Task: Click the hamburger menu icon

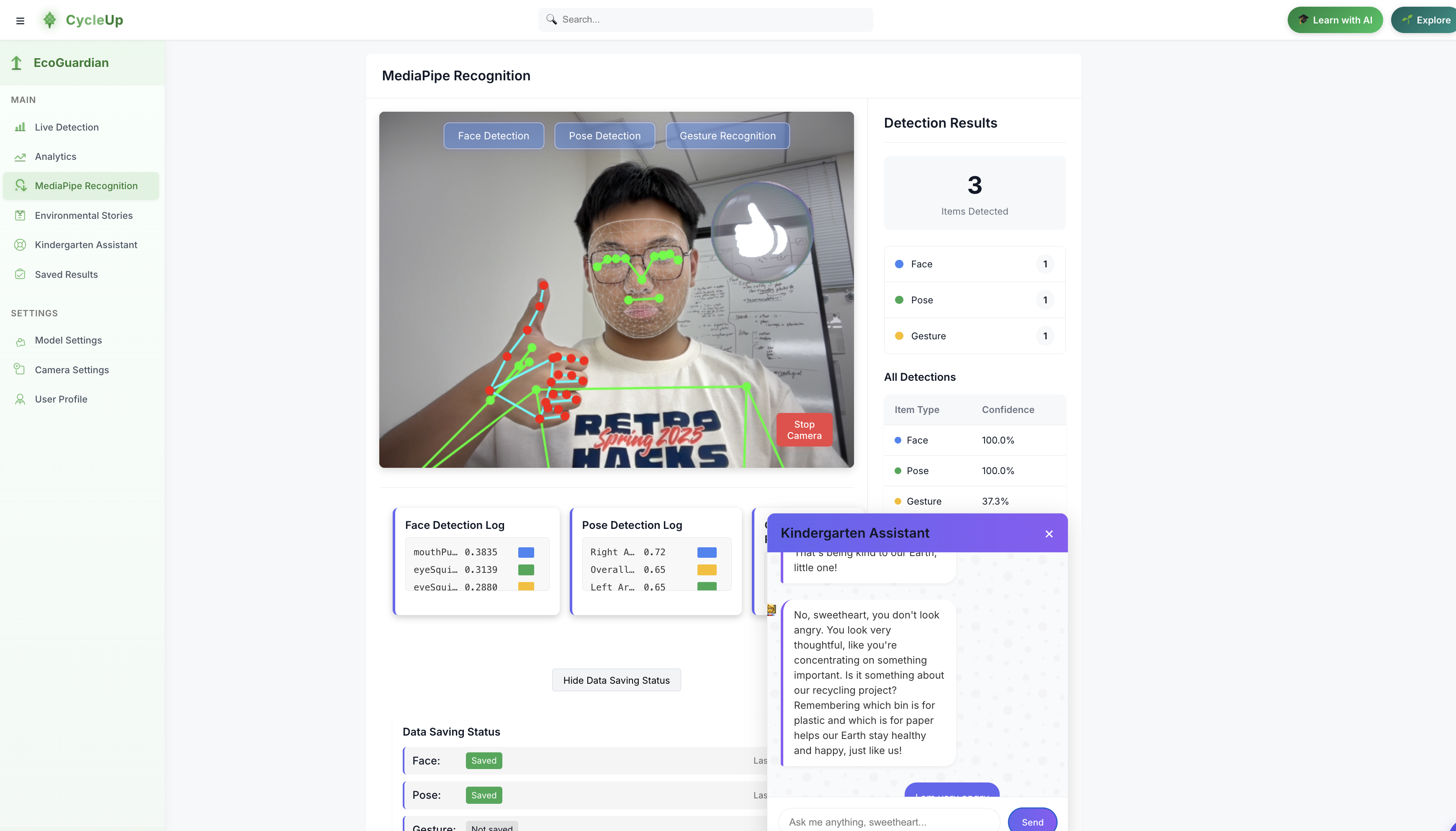Action: pos(20,21)
